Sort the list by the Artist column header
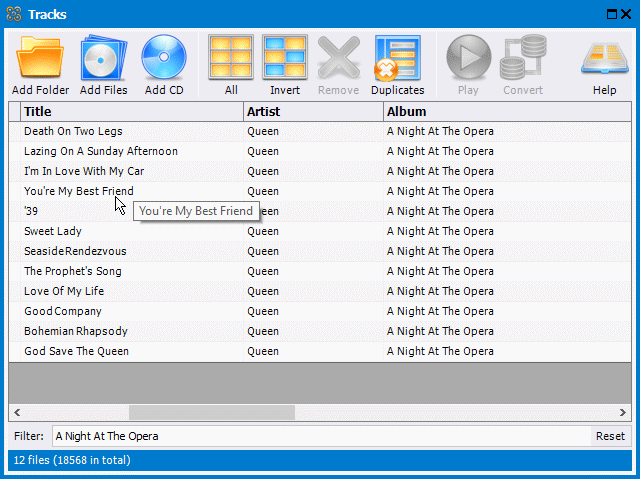This screenshot has height=479, width=640. (x=313, y=111)
